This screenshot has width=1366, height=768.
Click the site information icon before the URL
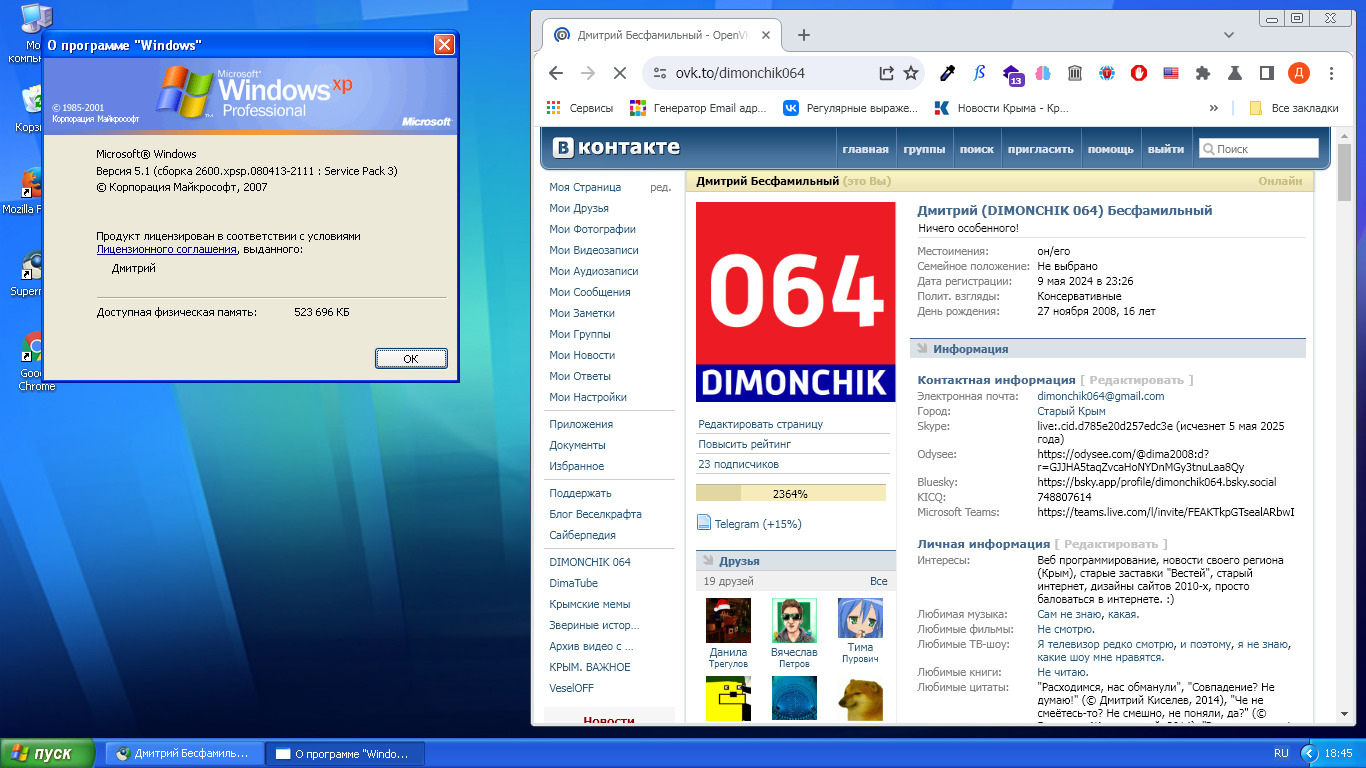tap(658, 73)
